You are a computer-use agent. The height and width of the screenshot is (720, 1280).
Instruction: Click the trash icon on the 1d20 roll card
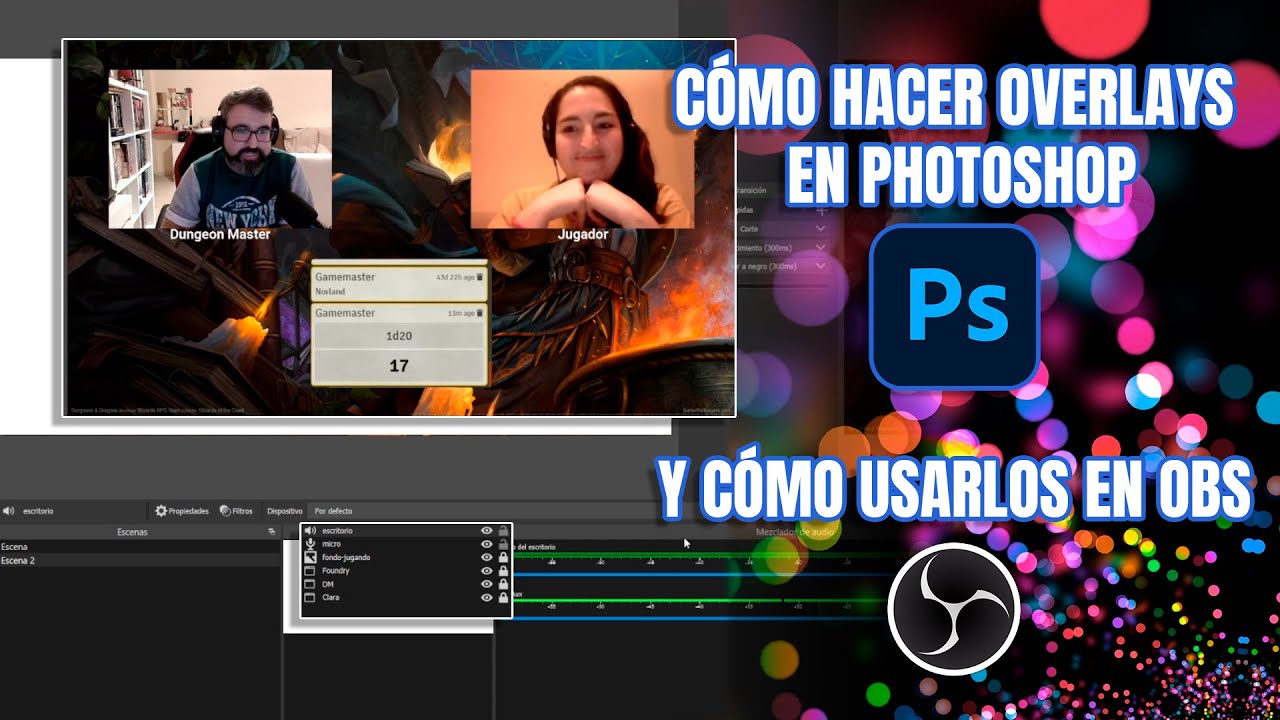(x=480, y=313)
